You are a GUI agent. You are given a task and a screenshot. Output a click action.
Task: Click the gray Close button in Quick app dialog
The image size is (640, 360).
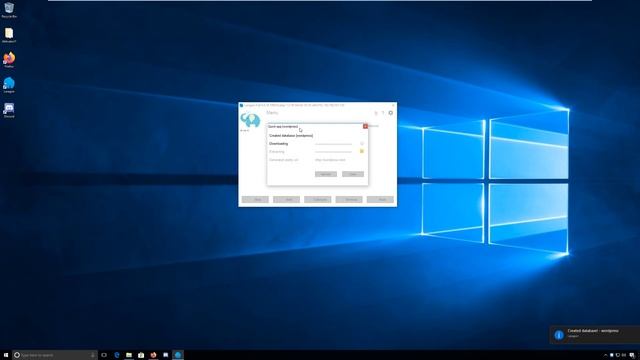(353, 174)
